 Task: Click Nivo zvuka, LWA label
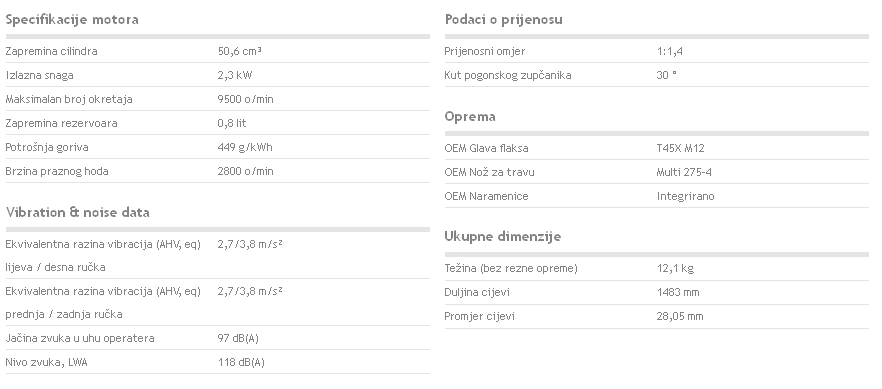[x=47, y=363]
